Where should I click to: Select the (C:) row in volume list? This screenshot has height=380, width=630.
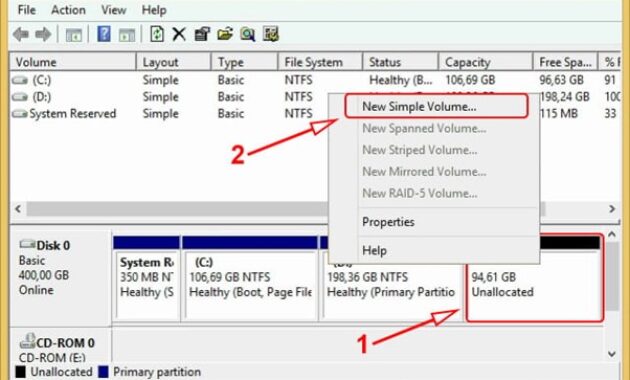315,80
